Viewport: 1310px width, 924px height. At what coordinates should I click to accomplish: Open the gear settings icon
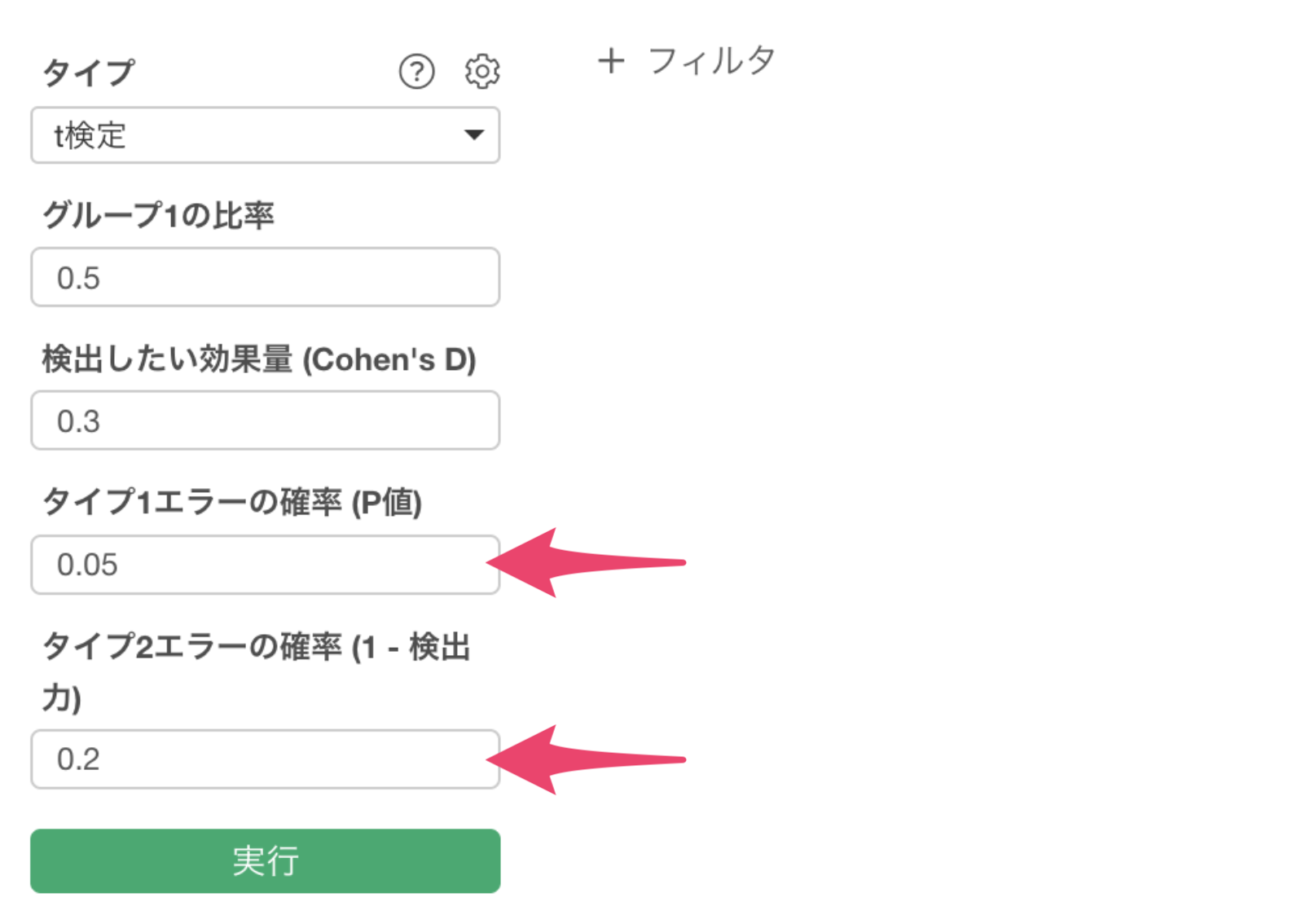(482, 72)
